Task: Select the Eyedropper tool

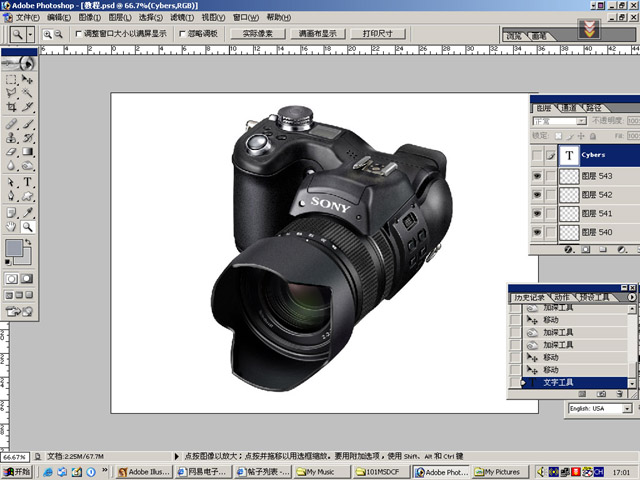Action: coord(27,213)
